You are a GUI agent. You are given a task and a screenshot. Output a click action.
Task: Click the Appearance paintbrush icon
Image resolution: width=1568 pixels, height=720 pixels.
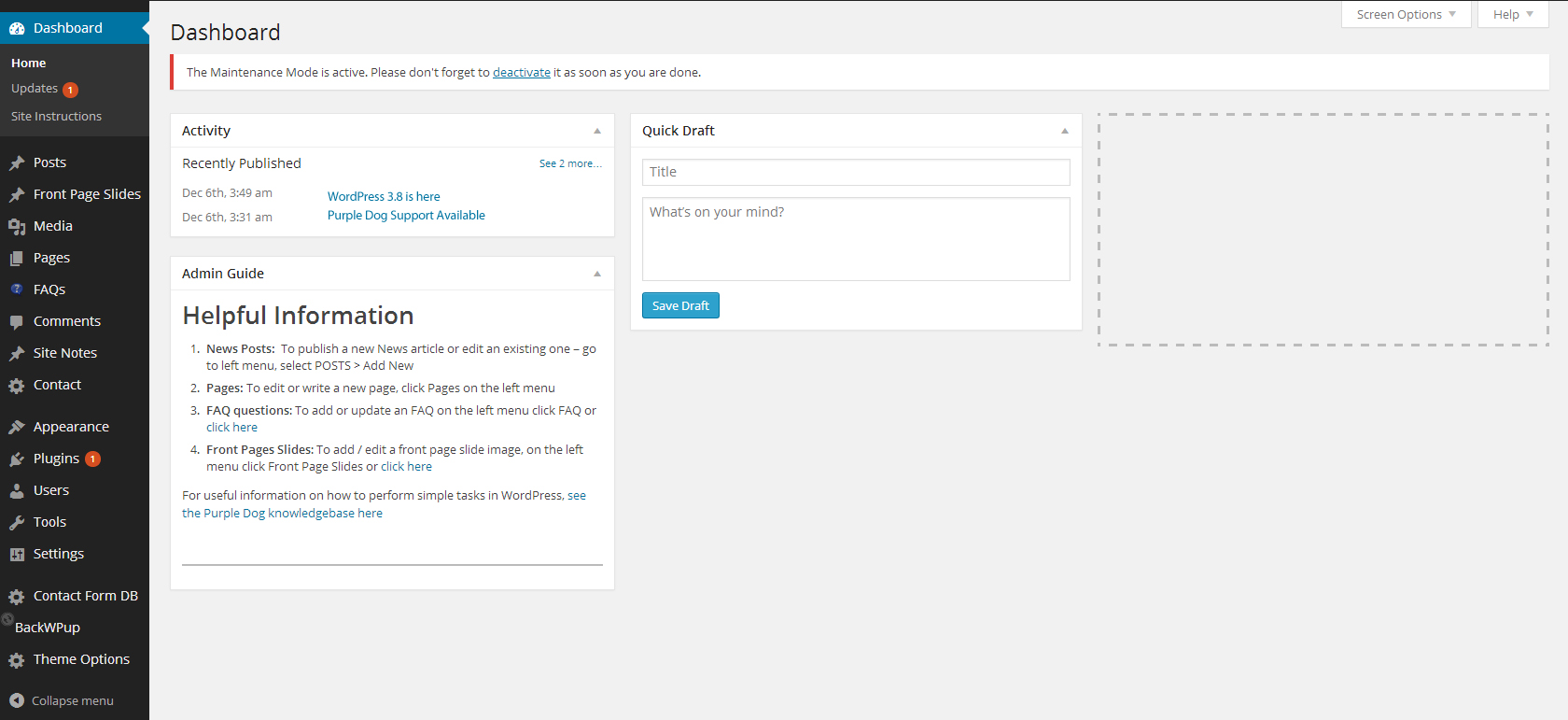[x=17, y=427]
